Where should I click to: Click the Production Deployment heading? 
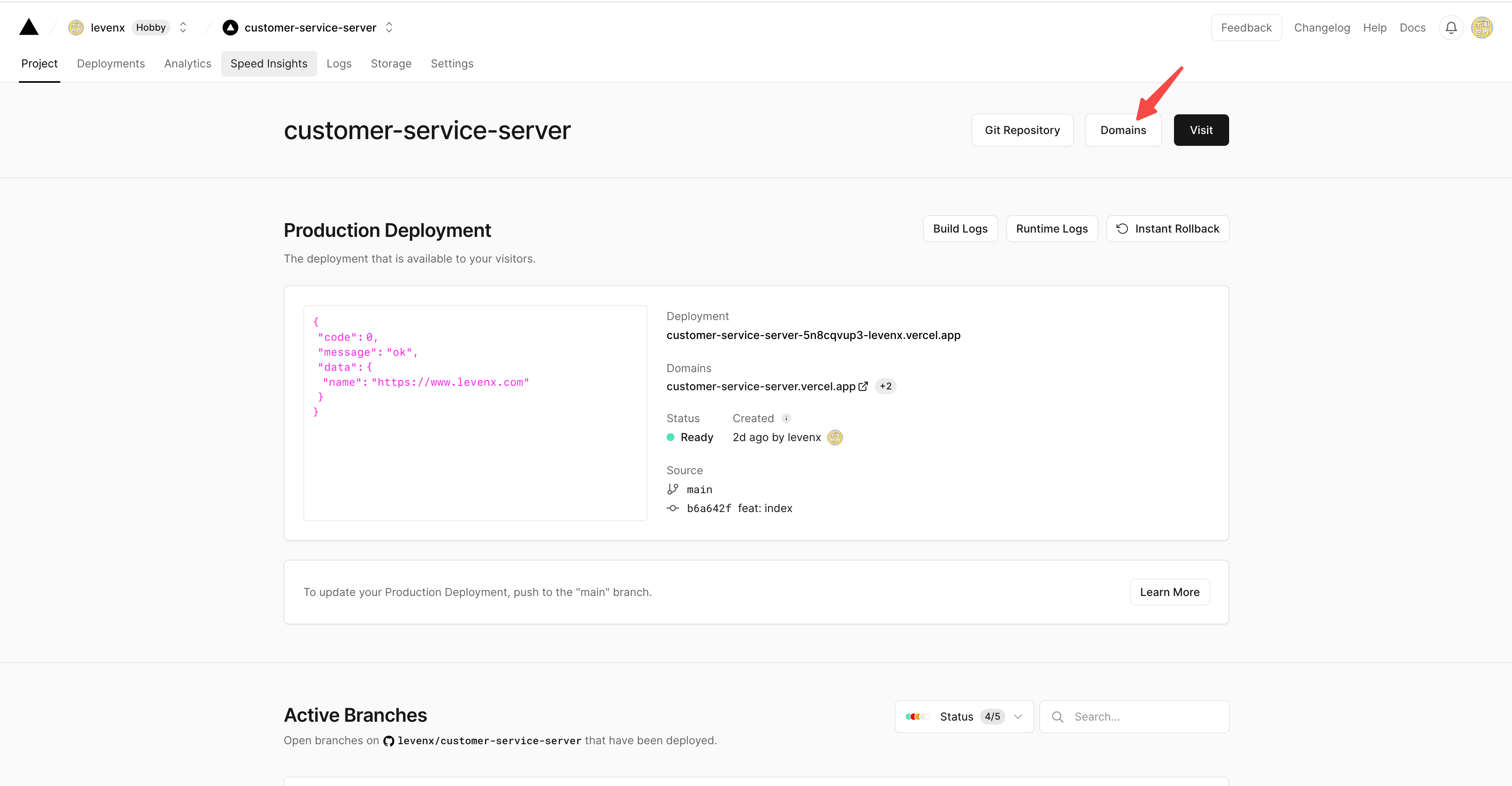(x=387, y=230)
